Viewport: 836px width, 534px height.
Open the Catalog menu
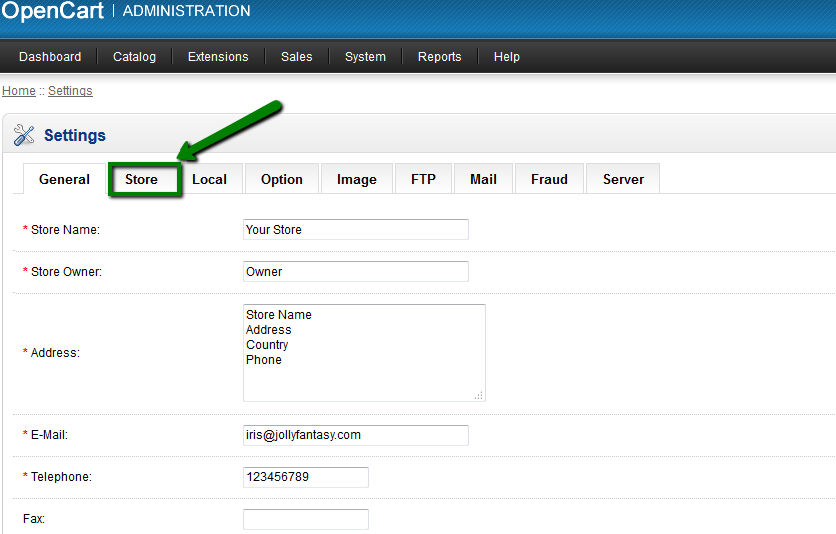134,56
